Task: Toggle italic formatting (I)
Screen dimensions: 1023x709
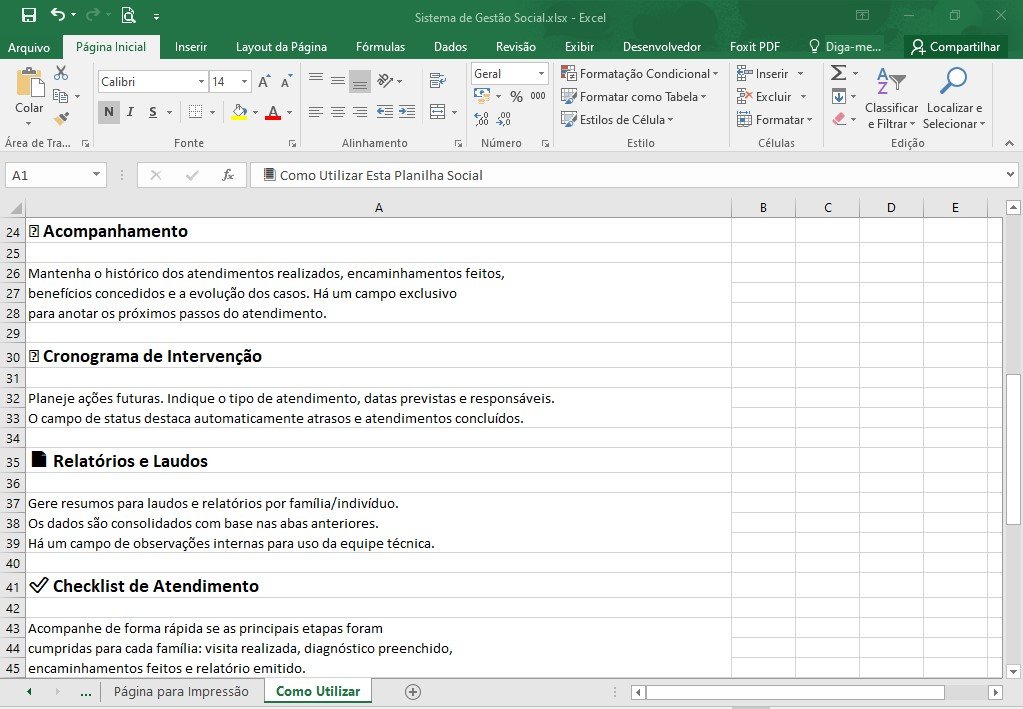Action: 130,112
